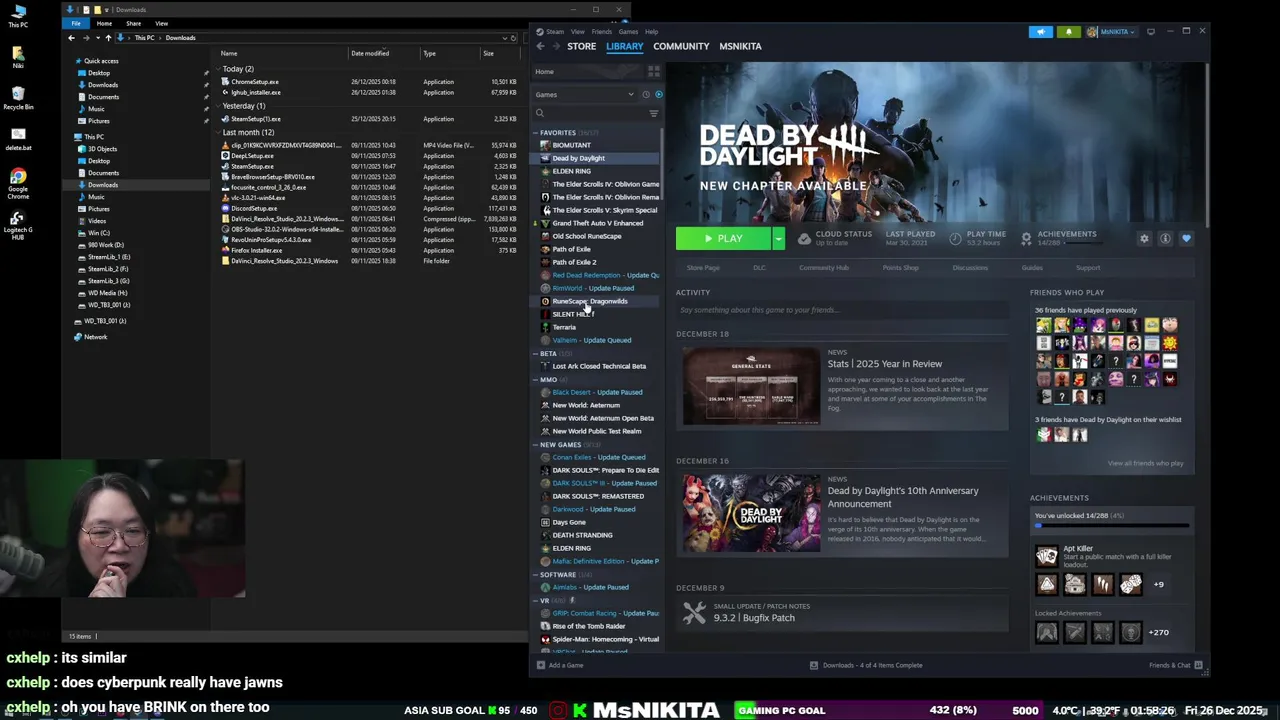This screenshot has width=1280, height=720.
Task: Open StreamLib_1 (E:) drive in Explorer sidebar
Action: point(108,257)
